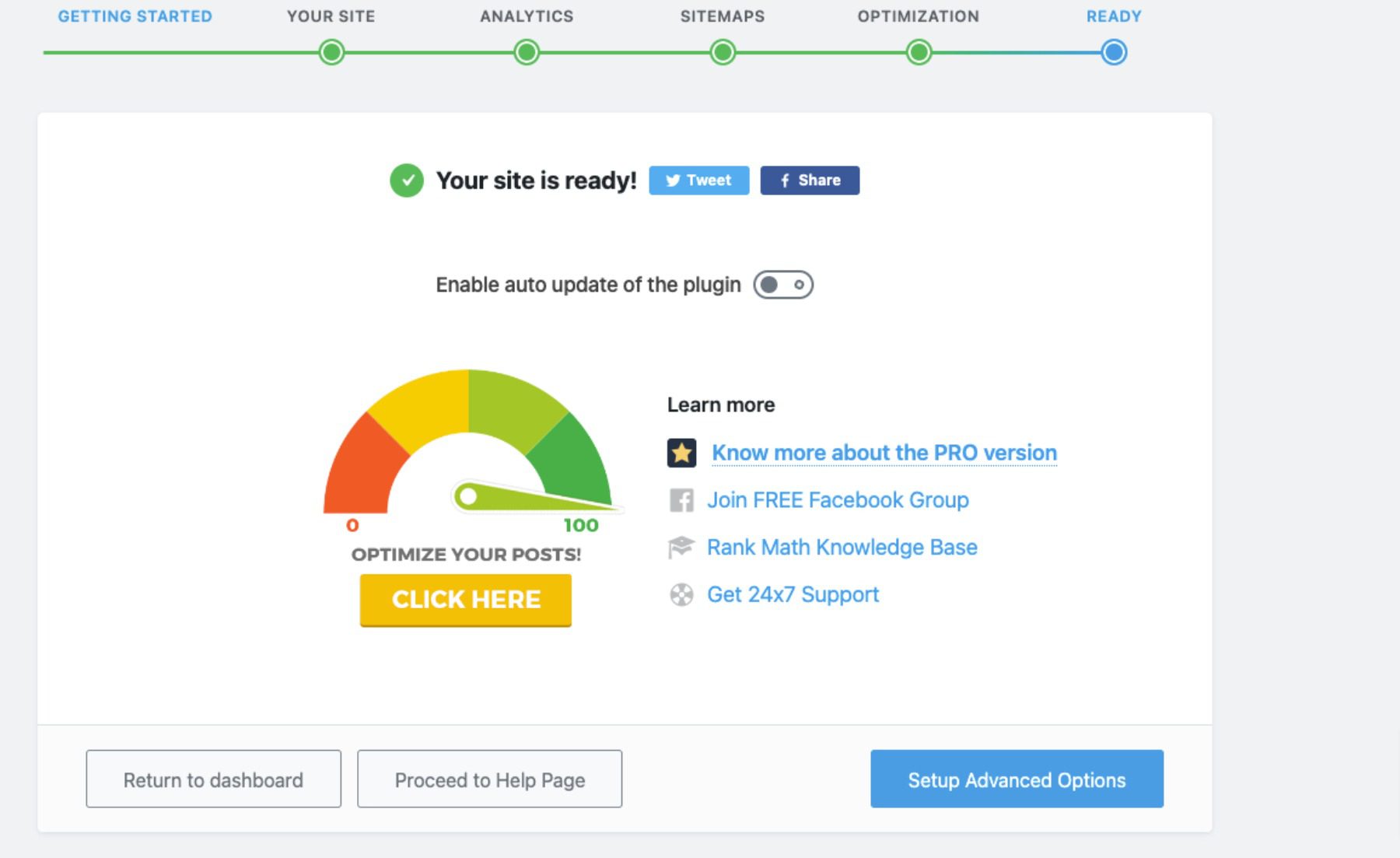The height and width of the screenshot is (858, 1400).
Task: Click the Ready step circle
Action: click(x=1114, y=53)
